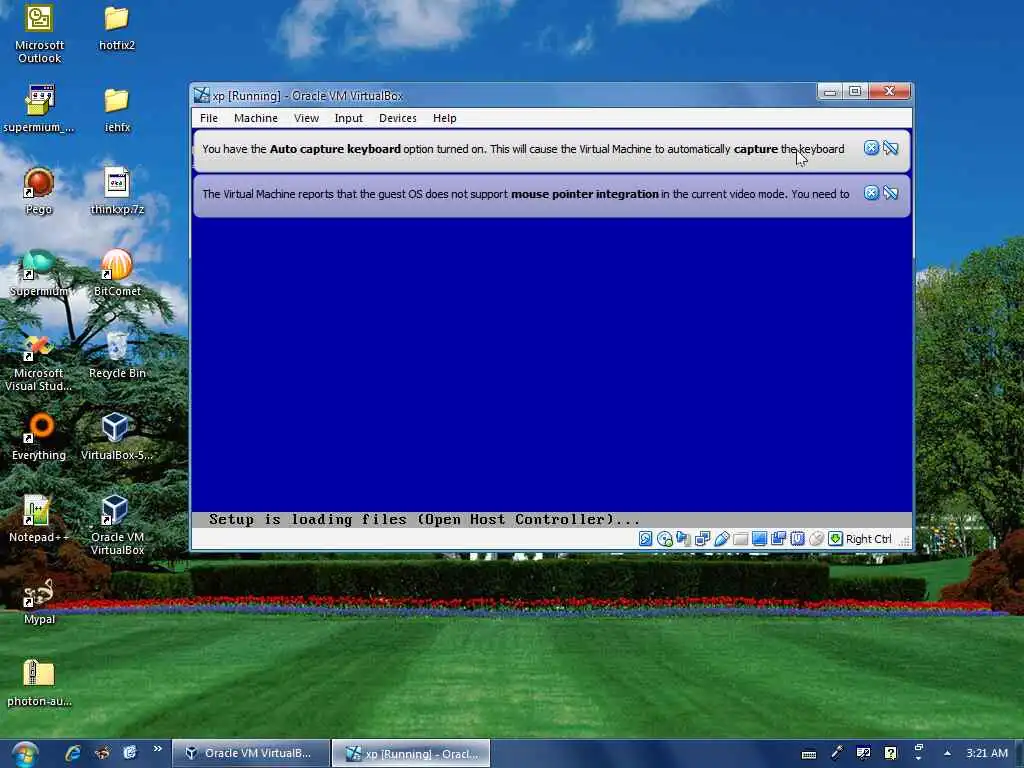Screen dimensions: 1024x768
Task: Dismiss the mouse pointer integration notification
Action: [x=871, y=193]
